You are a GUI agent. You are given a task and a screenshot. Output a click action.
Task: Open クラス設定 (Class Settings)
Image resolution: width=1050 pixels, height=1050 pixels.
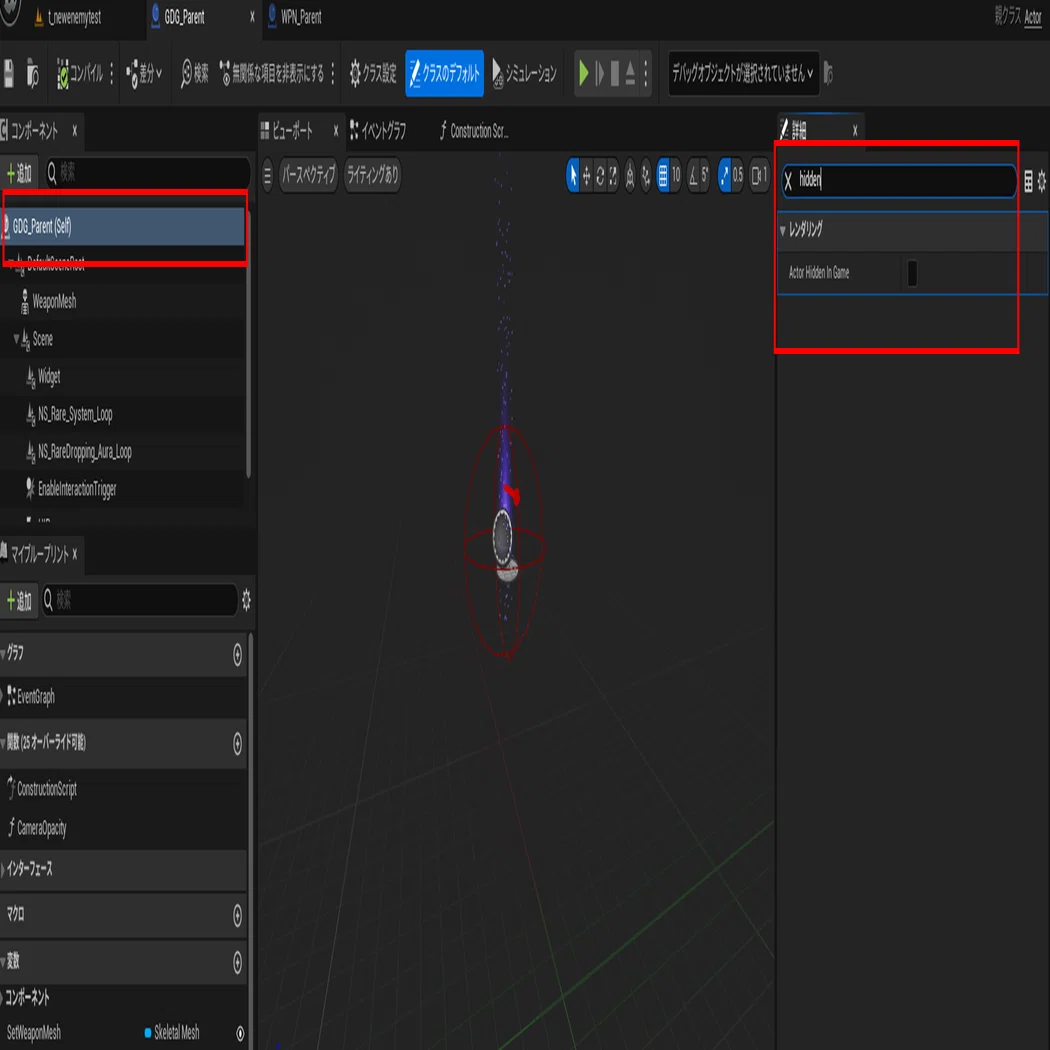pos(373,73)
